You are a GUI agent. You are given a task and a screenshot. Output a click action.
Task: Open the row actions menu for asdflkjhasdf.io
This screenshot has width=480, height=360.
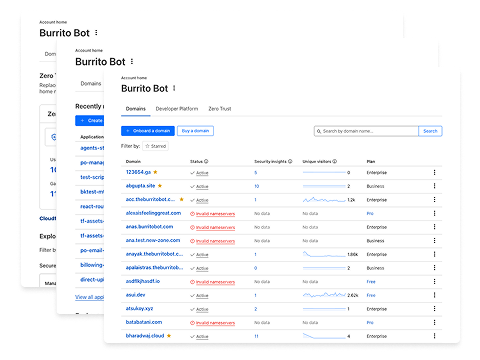click(x=434, y=282)
